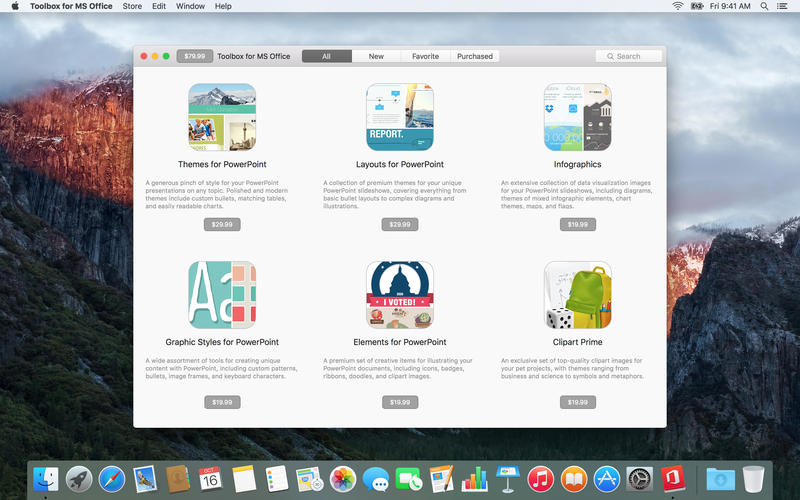
Task: Open the Themes for PowerPoint icon
Action: (x=222, y=117)
